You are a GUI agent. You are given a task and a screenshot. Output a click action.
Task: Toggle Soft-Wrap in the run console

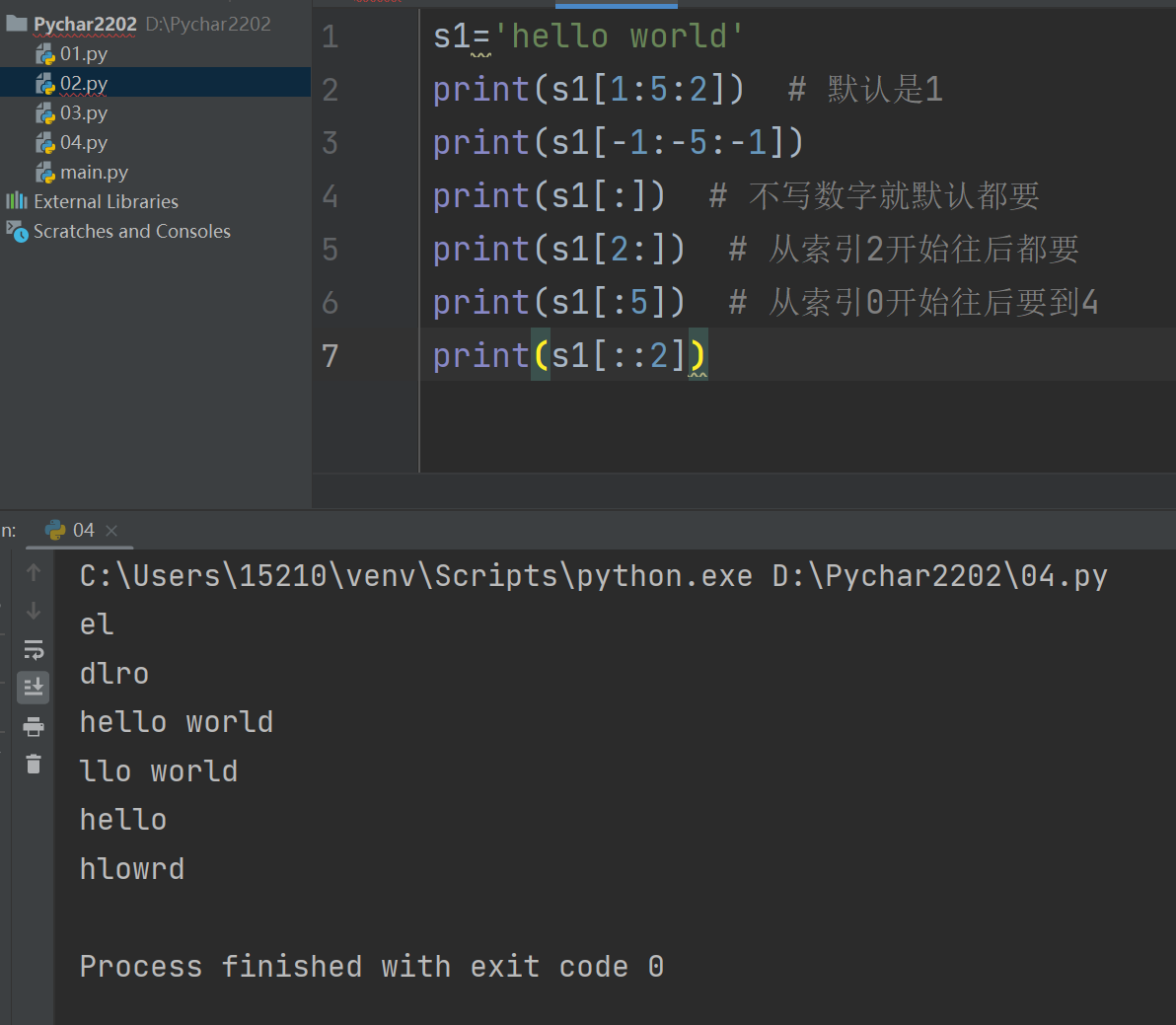[x=34, y=649]
